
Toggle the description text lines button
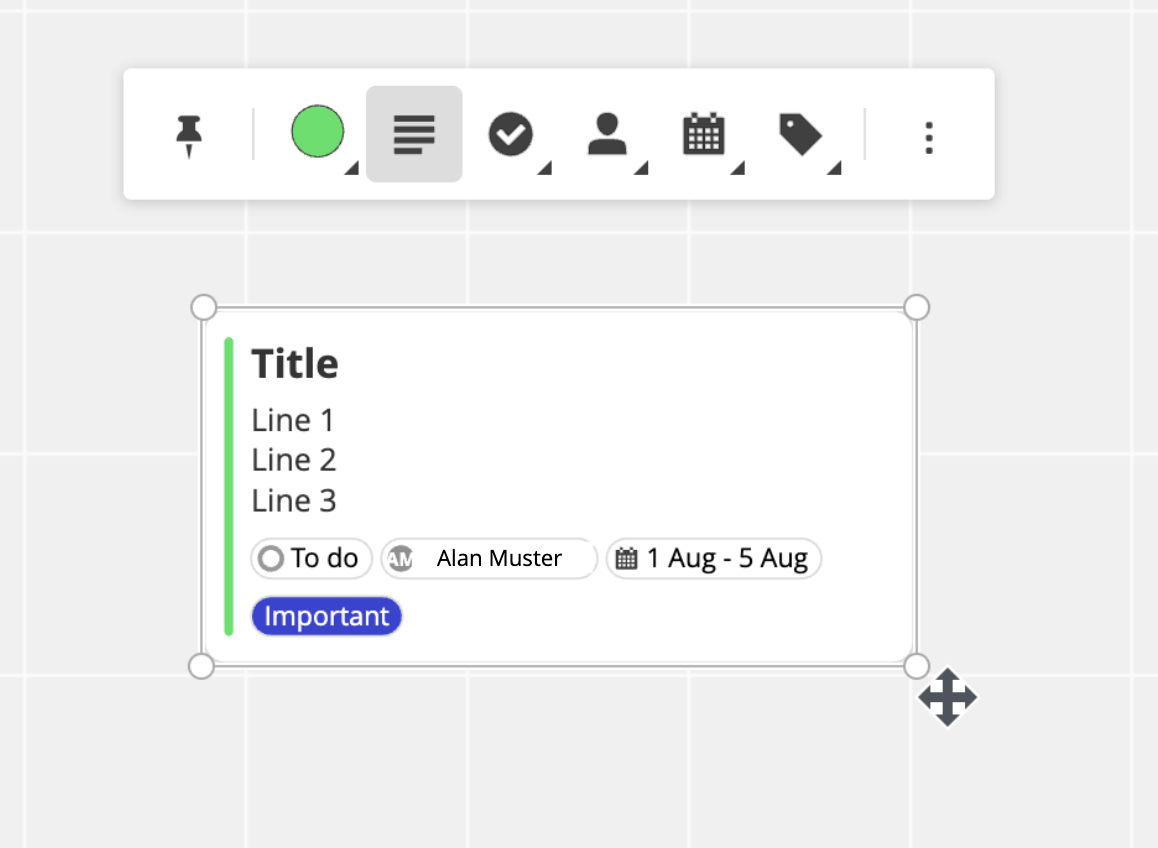pyautogui.click(x=414, y=134)
